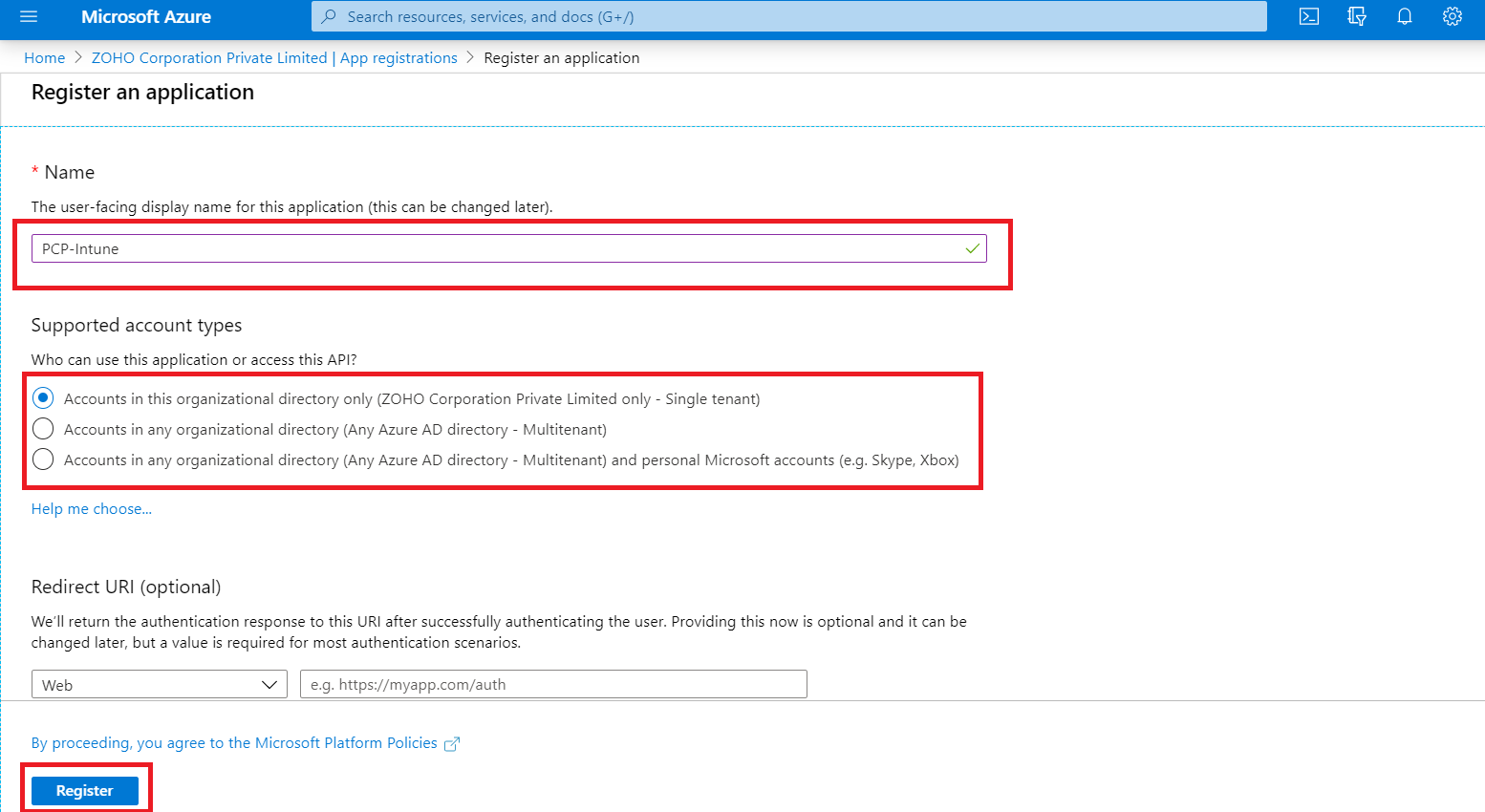The width and height of the screenshot is (1485, 812).
Task: Open the Help me choose link
Action: [91, 508]
